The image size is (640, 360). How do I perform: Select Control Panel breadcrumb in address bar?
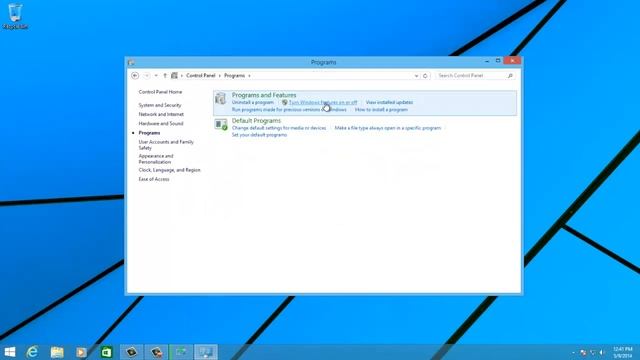(x=200, y=76)
